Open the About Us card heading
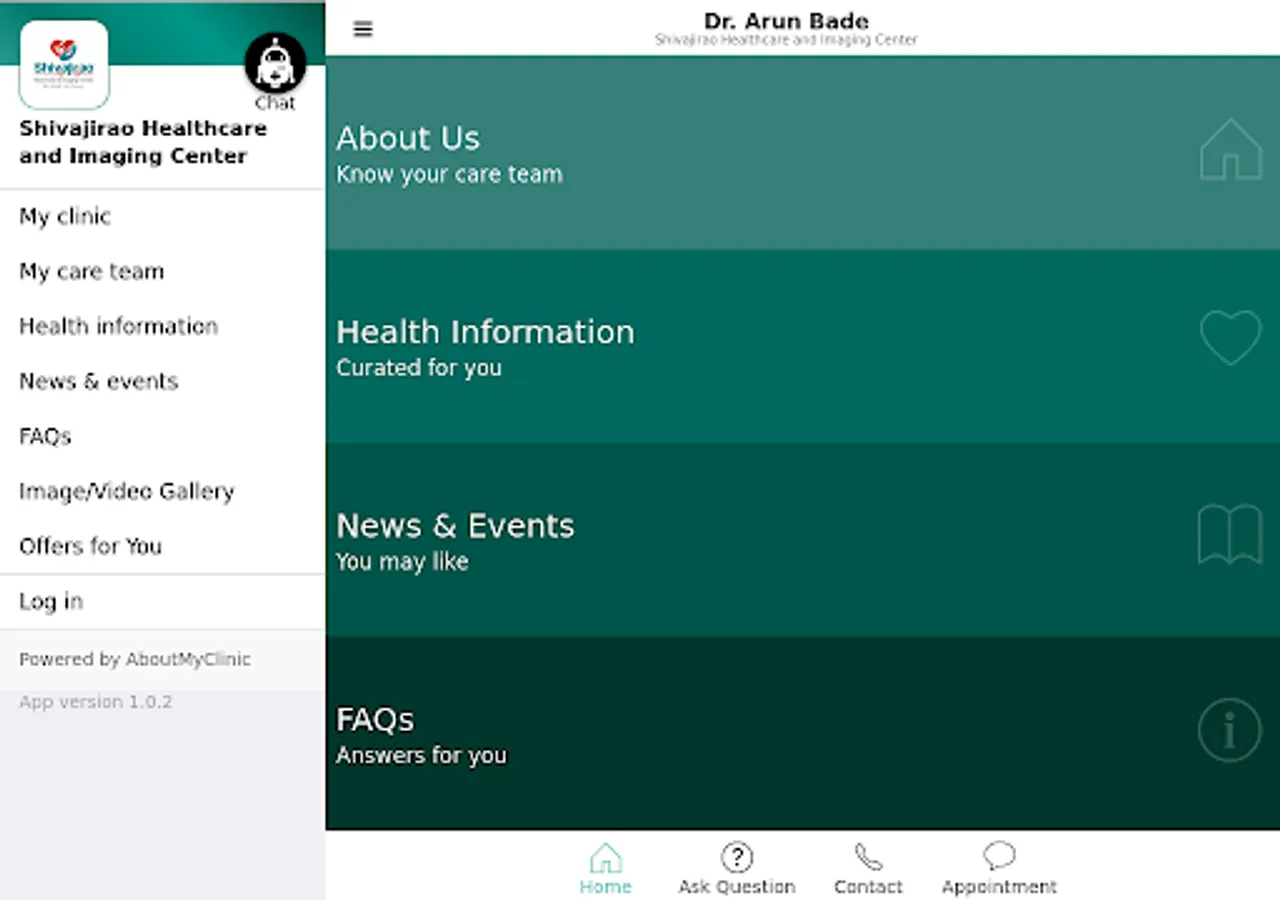This screenshot has width=1280, height=900. [408, 138]
